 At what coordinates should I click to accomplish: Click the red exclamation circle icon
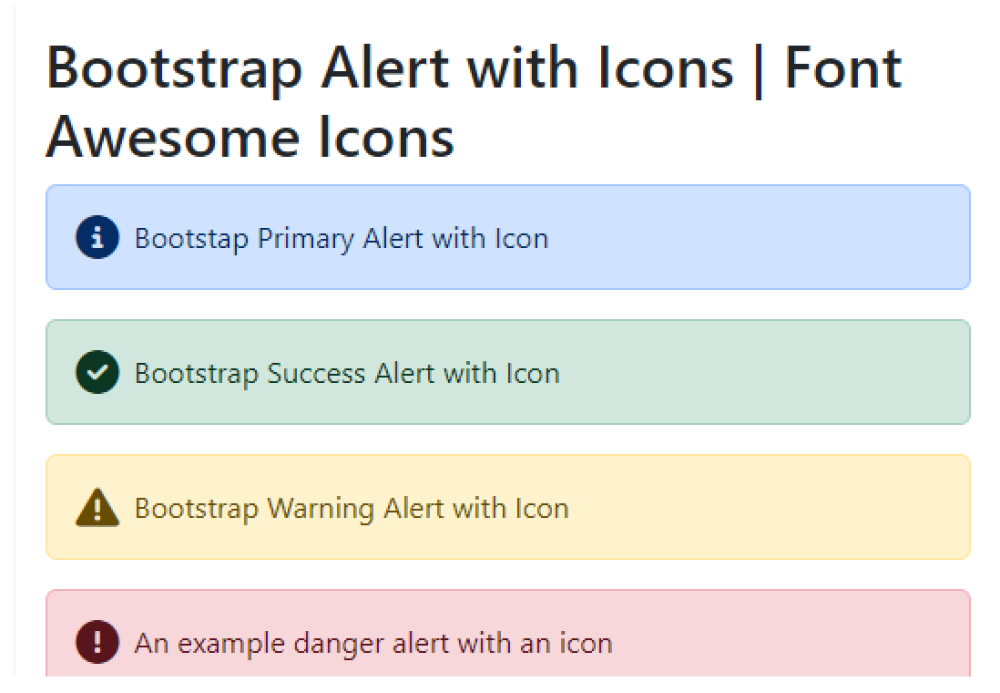pos(97,642)
